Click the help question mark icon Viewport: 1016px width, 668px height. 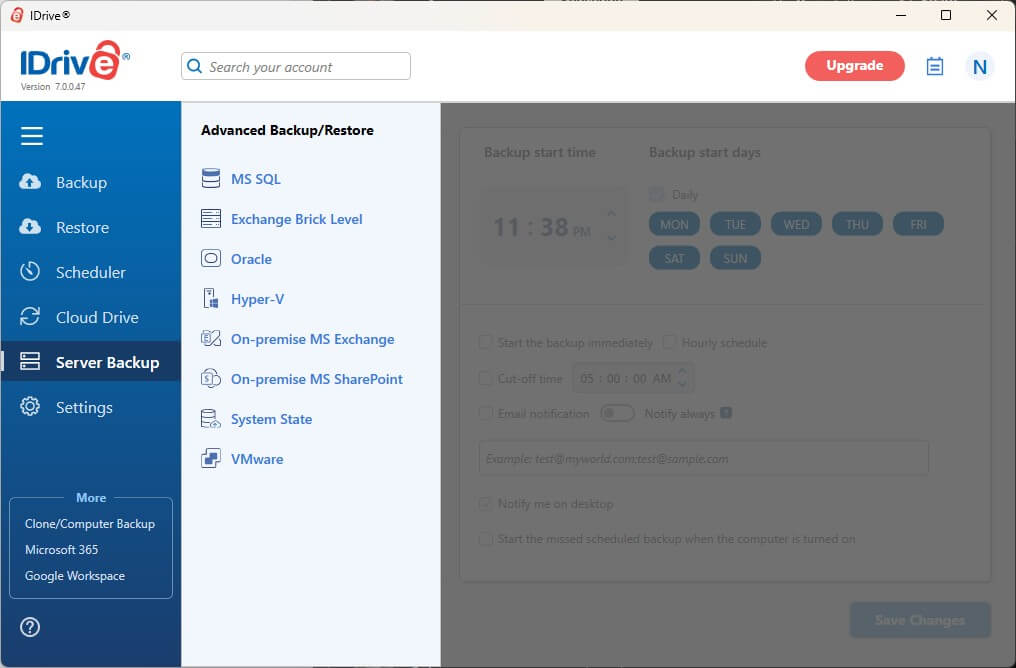point(30,627)
